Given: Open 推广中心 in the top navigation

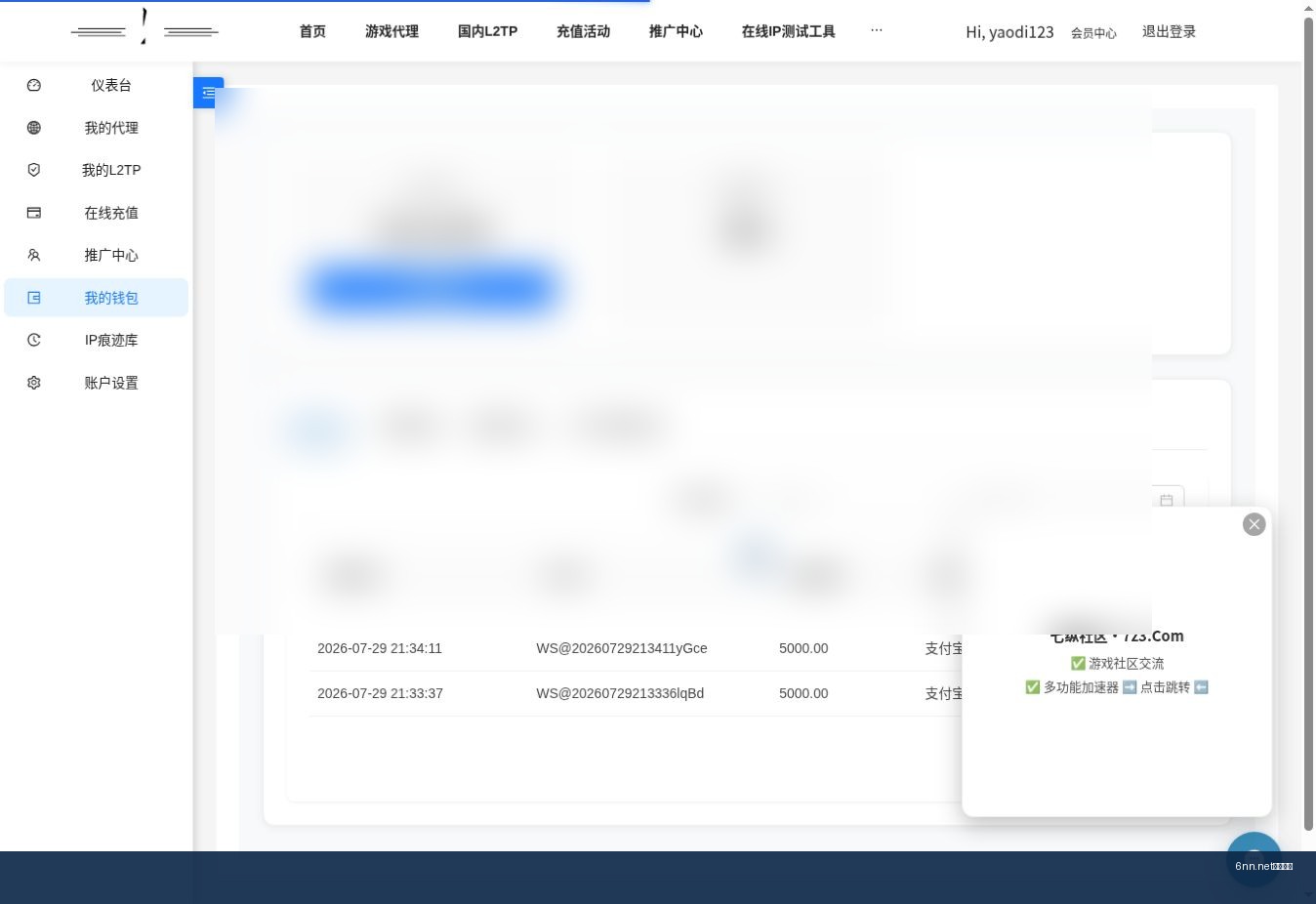Looking at the screenshot, I should click(x=676, y=31).
